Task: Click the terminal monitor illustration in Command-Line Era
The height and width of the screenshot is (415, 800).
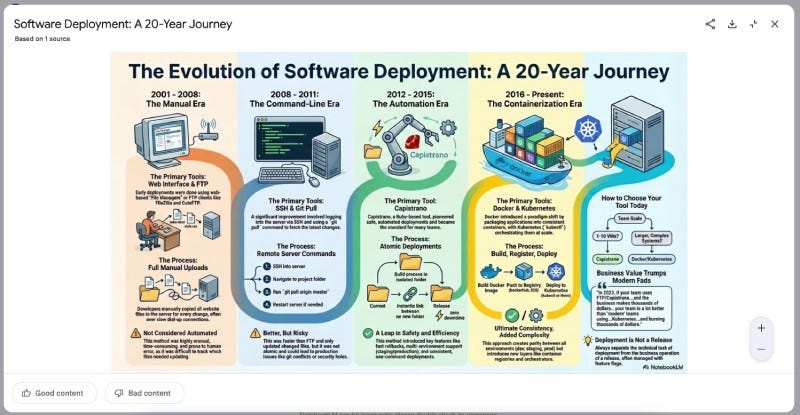Action: pos(289,139)
